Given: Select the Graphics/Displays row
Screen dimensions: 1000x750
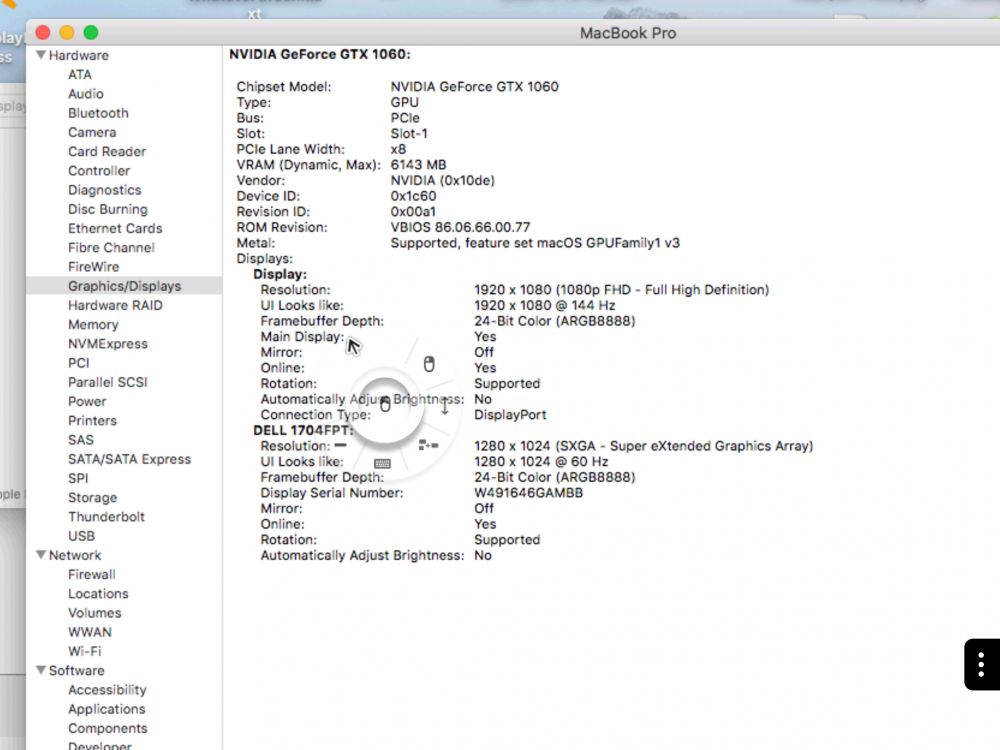Looking at the screenshot, I should tap(124, 286).
